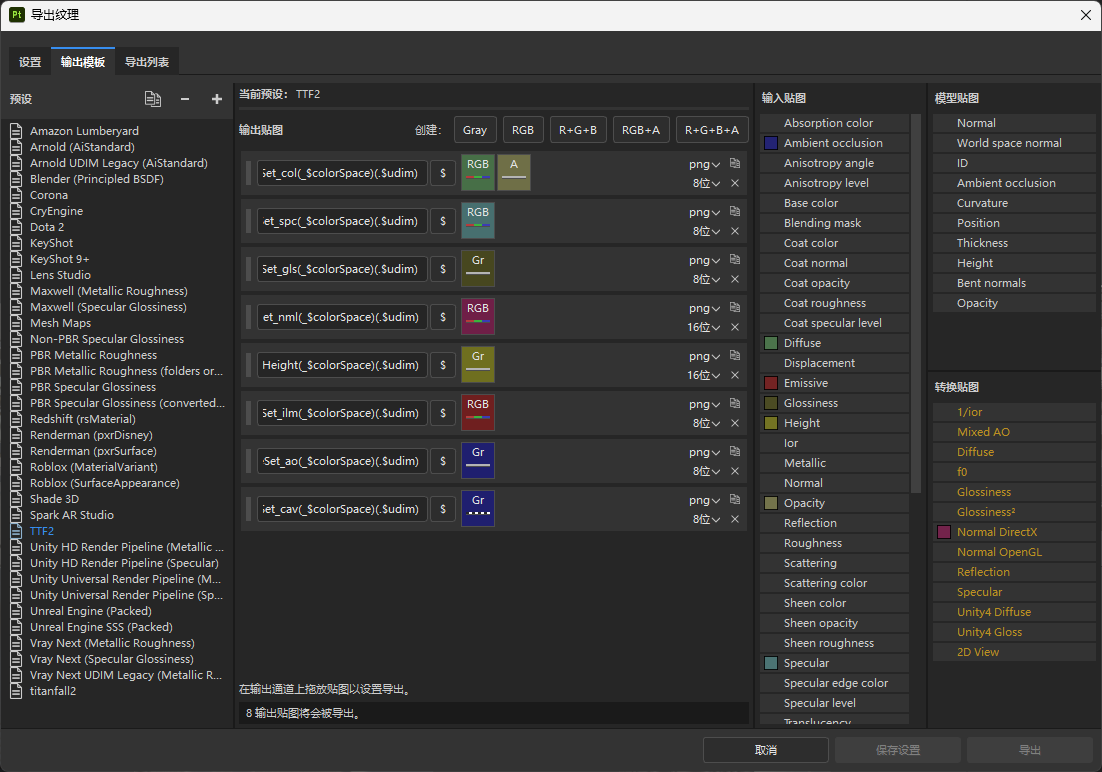Click the $ button for the _gls map

[x=443, y=269]
